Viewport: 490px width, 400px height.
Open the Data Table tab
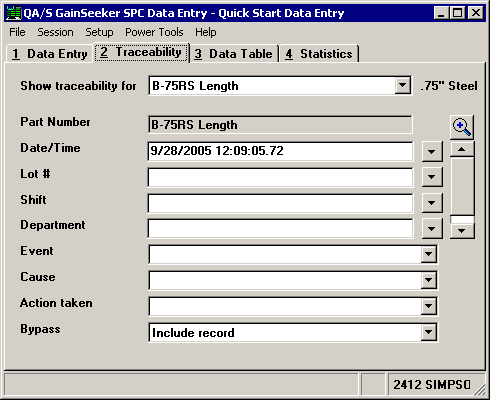point(234,54)
